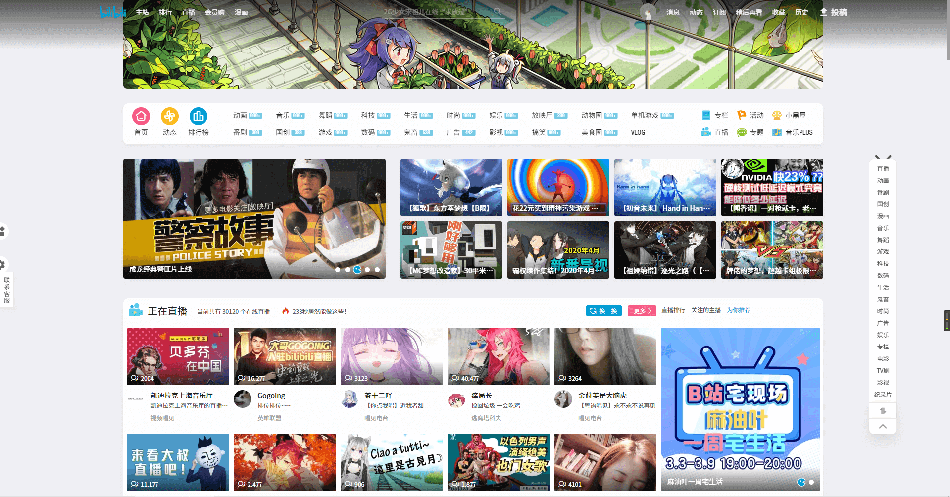950x497 pixels.
Task: Open 稍后再看 in the top header
Action: [749, 12]
